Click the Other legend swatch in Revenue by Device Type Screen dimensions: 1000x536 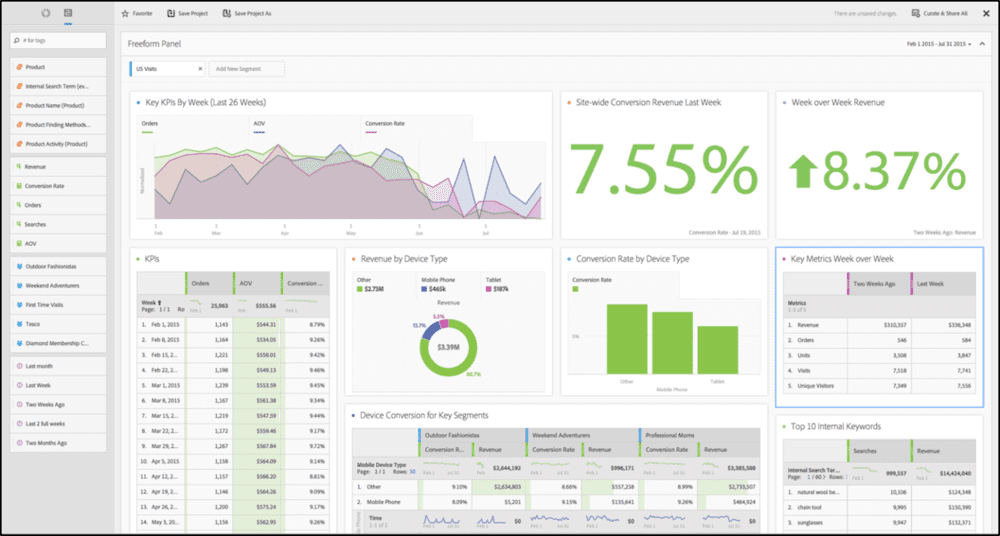[360, 290]
